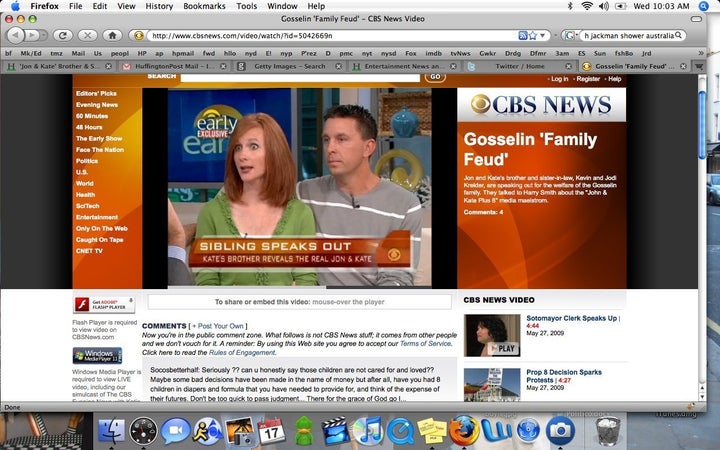This screenshot has width=720, height=450.
Task: Open the search engine selector dropdown
Action: tap(569, 35)
